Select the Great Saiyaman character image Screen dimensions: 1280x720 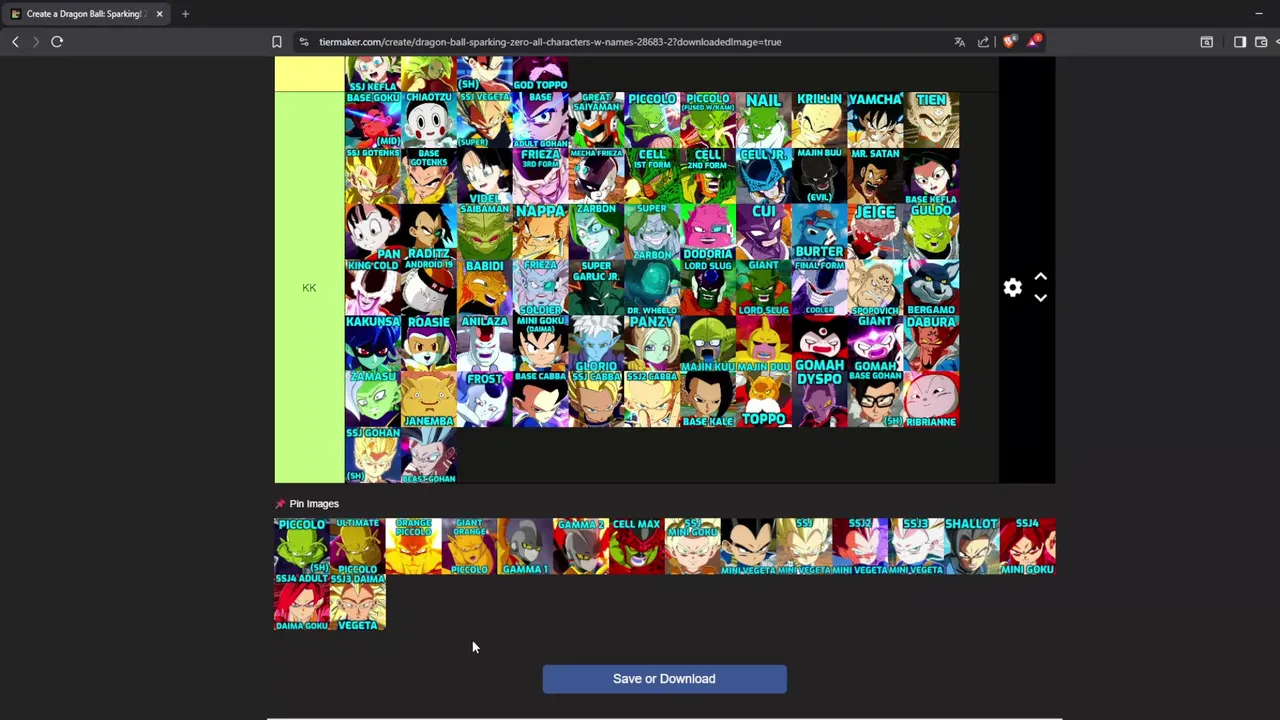coord(596,120)
